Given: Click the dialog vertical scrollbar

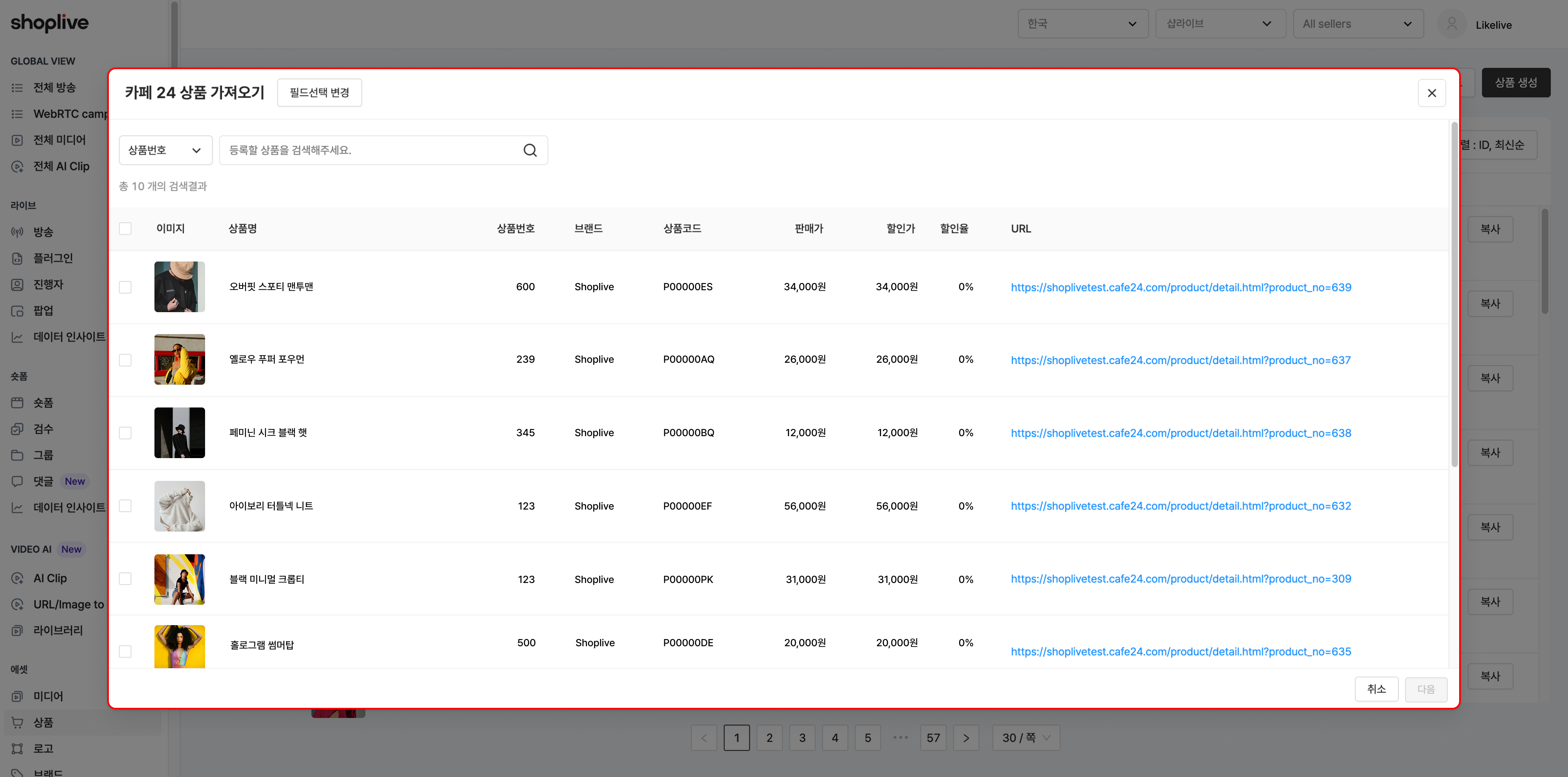Looking at the screenshot, I should [x=1455, y=295].
